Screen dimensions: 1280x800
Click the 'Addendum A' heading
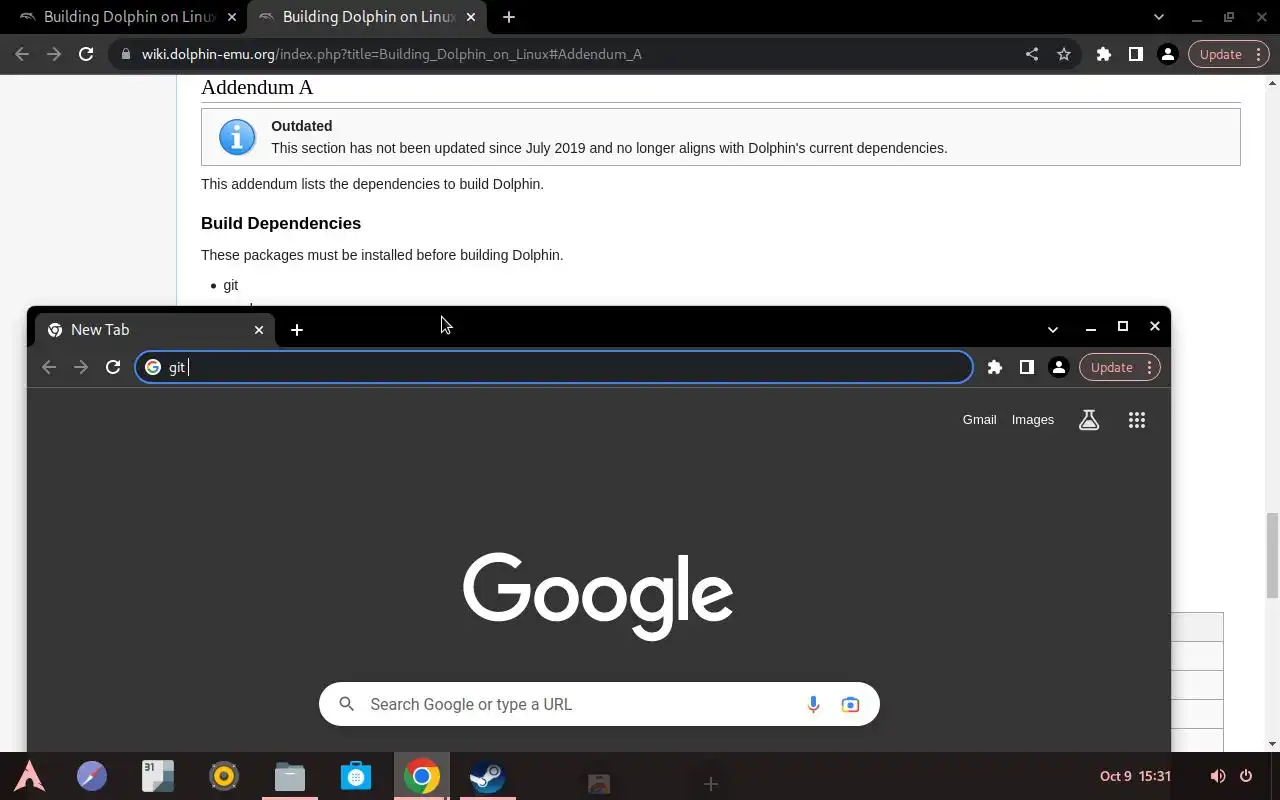[257, 87]
